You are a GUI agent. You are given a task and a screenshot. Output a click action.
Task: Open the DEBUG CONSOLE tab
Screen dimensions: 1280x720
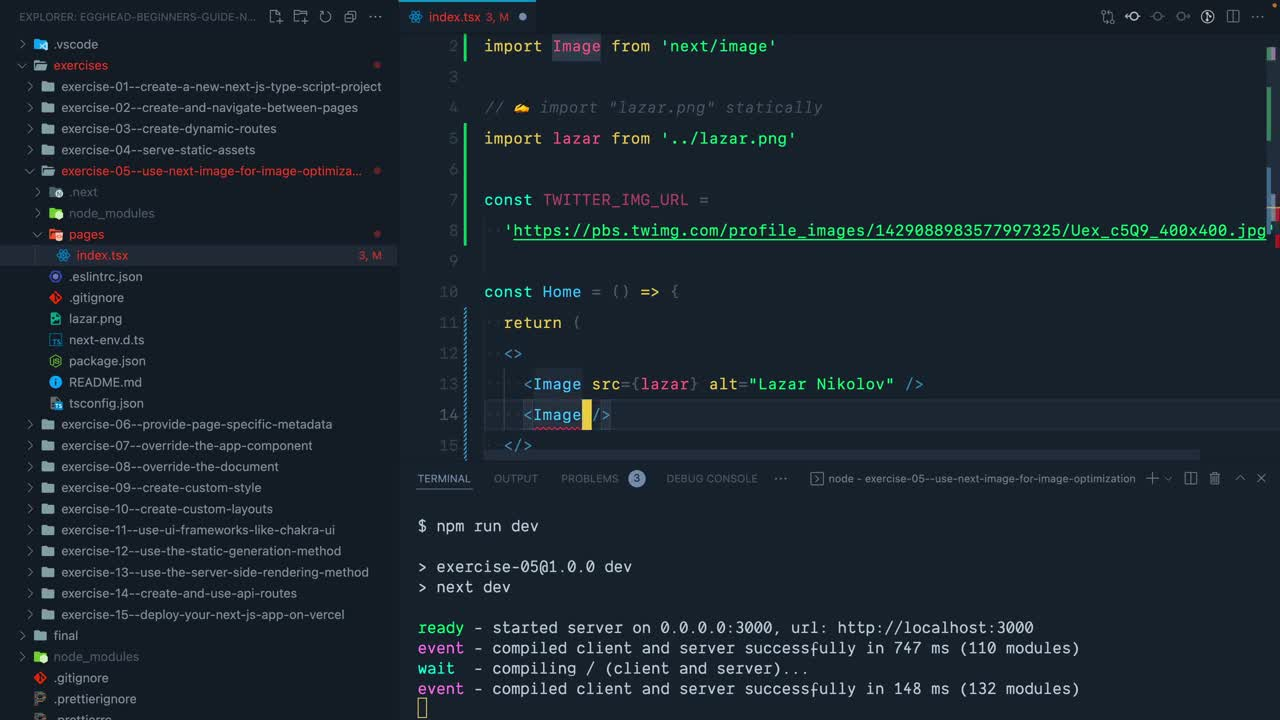point(712,479)
